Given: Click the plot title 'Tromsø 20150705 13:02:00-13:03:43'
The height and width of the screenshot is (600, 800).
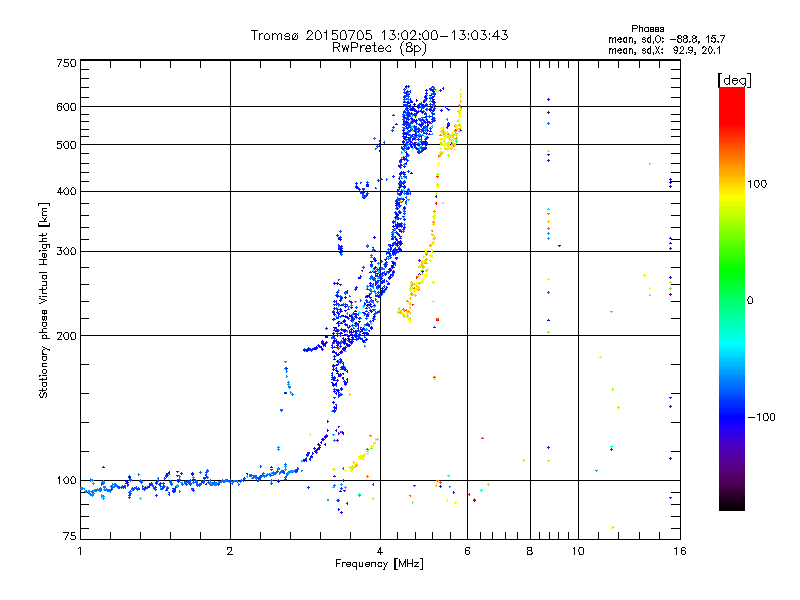Looking at the screenshot, I should [379, 35].
